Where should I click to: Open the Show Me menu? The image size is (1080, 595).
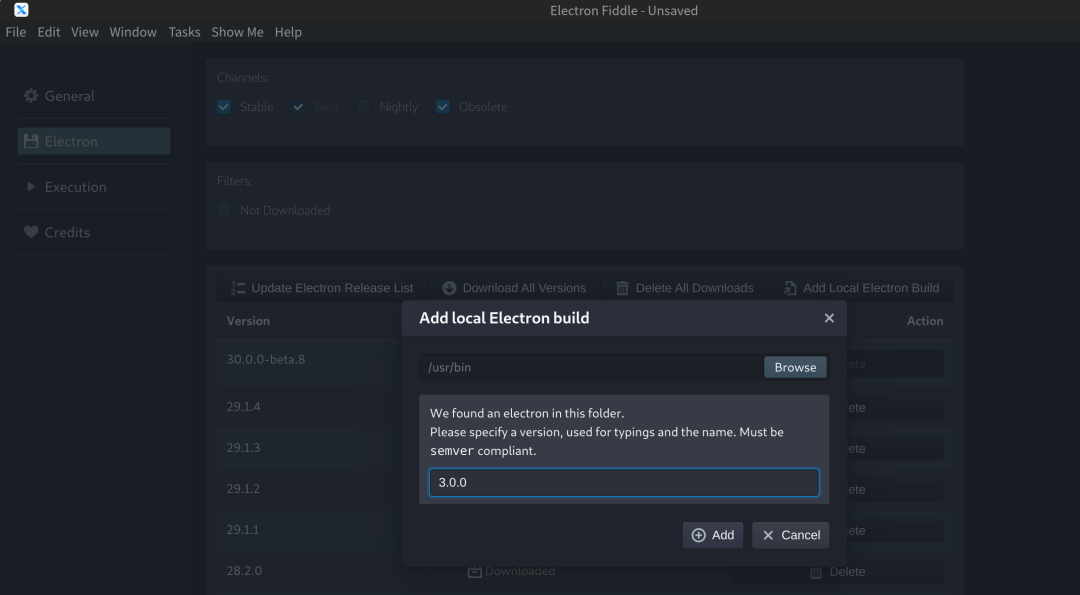237,32
